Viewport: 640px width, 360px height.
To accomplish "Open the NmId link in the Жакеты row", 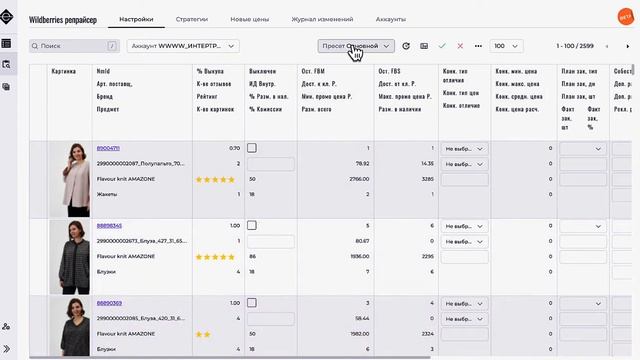I will [x=108, y=148].
